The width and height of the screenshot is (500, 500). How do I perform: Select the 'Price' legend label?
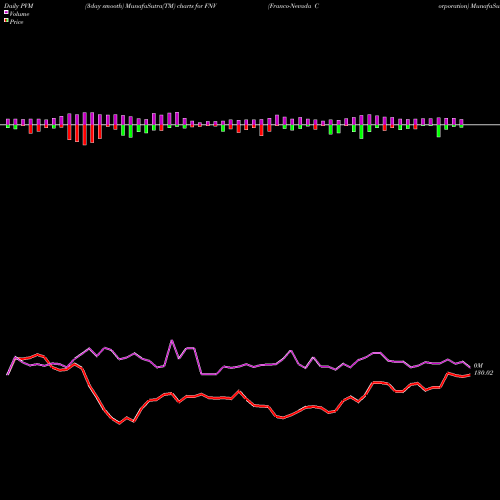coord(16,22)
